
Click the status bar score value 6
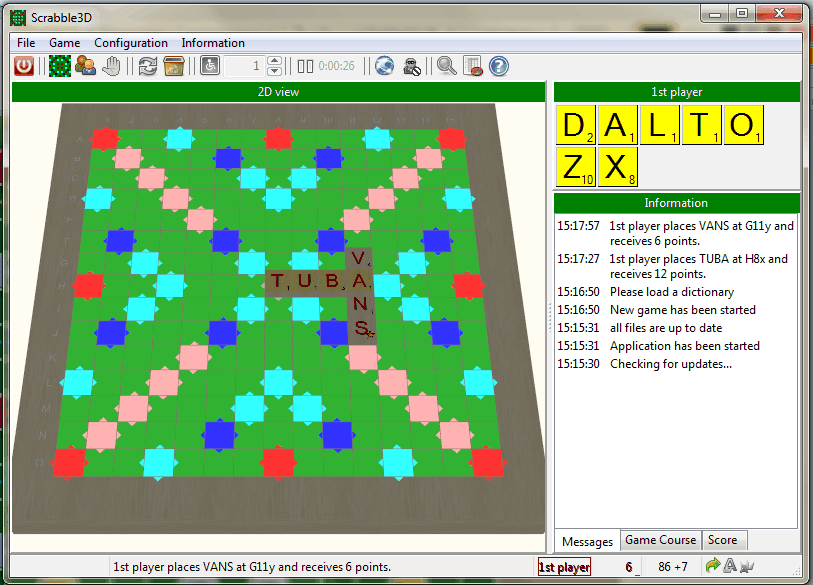[x=628, y=567]
